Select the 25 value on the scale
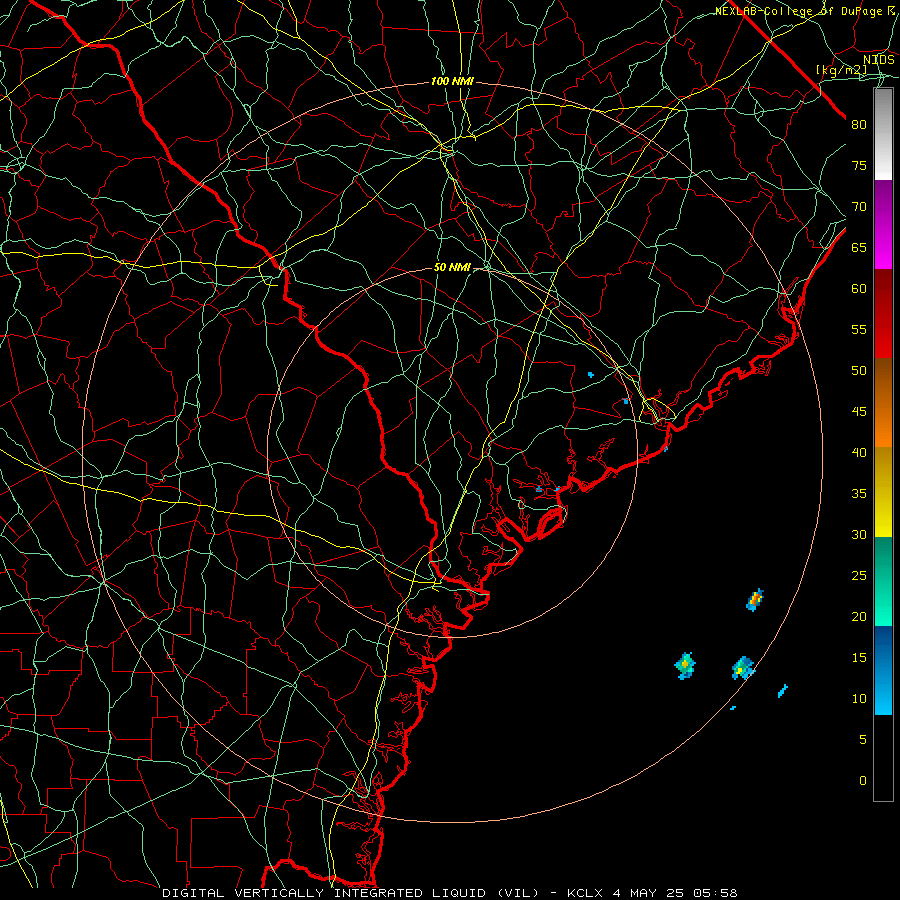This screenshot has height=900, width=900. tap(859, 575)
